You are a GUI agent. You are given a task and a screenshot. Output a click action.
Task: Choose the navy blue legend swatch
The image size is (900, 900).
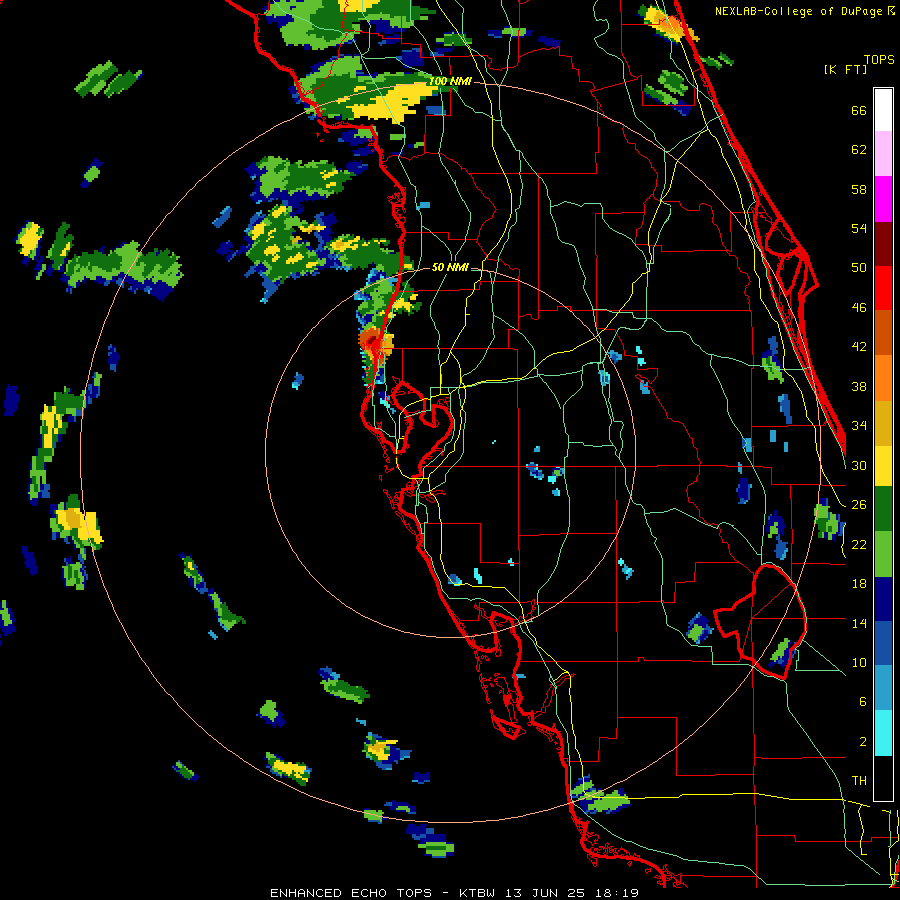(883, 599)
